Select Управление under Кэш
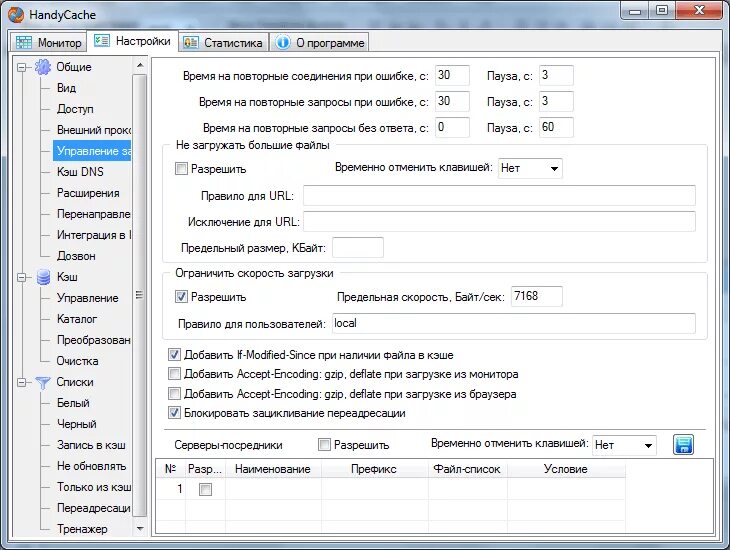The height and width of the screenshot is (550, 730). 88,298
